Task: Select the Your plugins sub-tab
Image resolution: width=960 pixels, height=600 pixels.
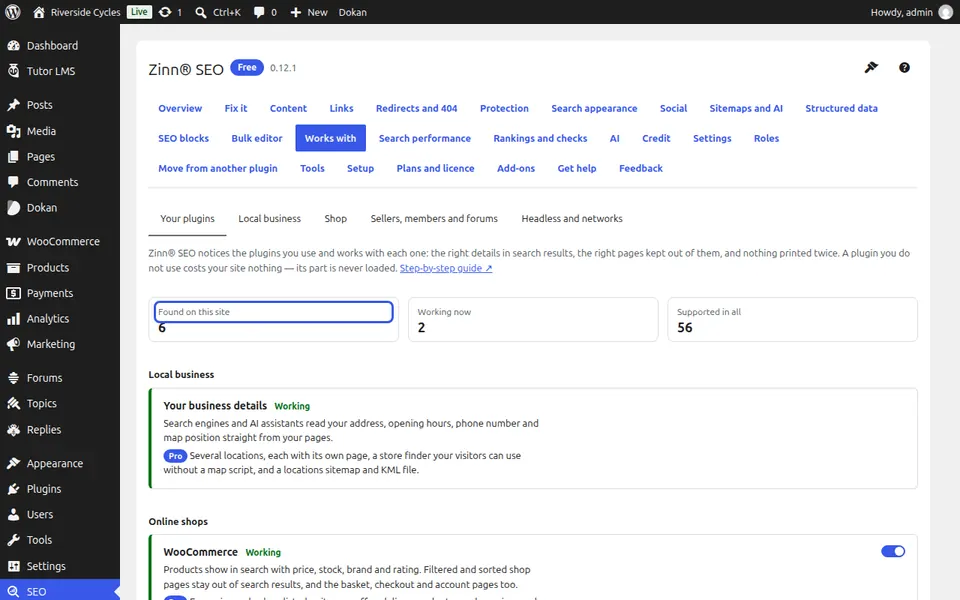Action: 187,219
